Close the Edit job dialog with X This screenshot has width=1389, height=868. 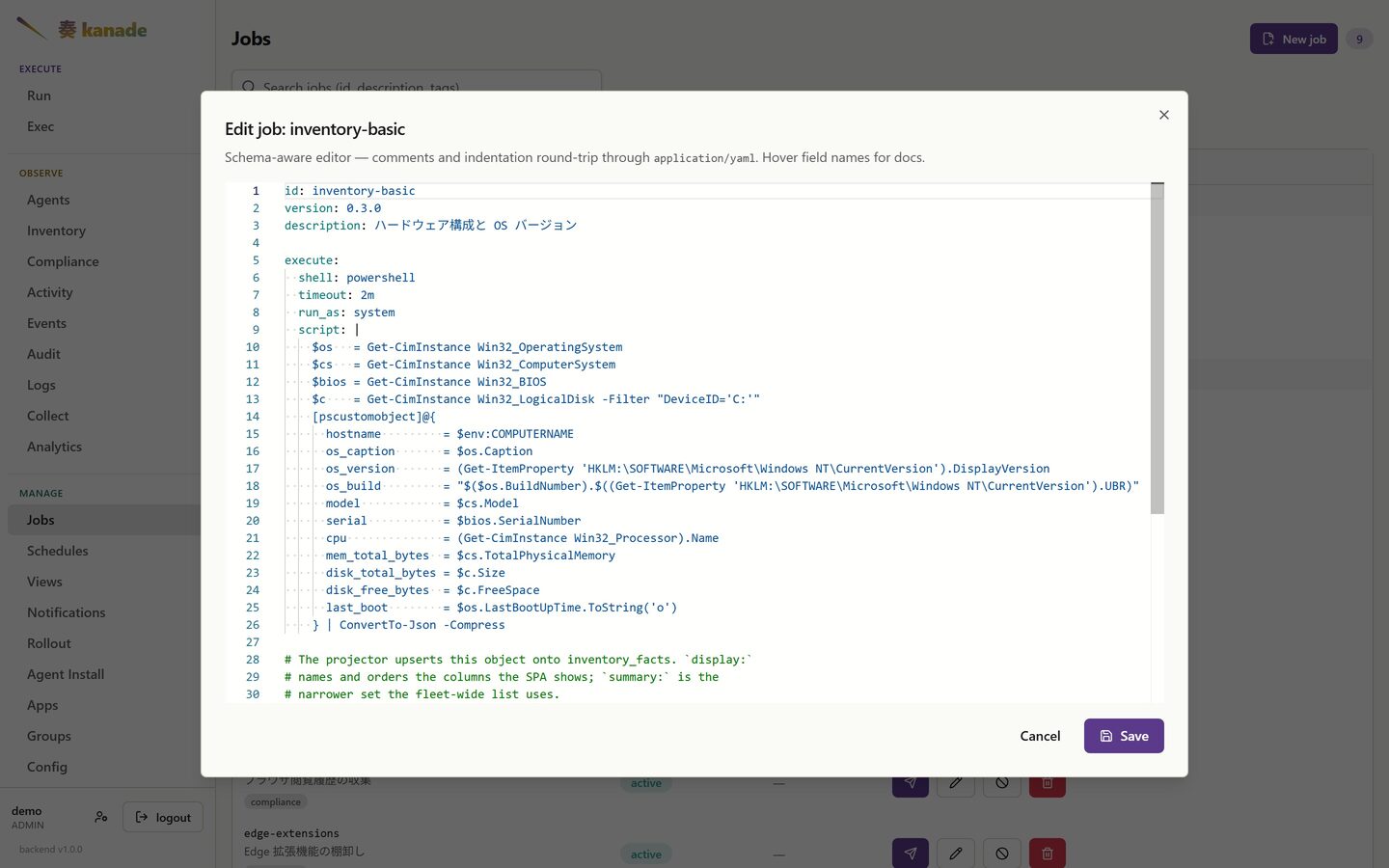click(x=1164, y=115)
